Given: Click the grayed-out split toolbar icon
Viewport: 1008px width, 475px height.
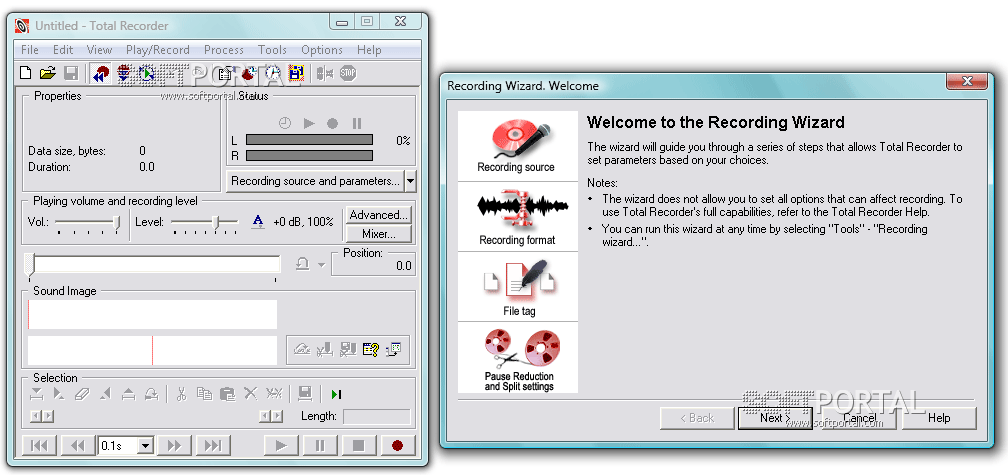Looking at the screenshot, I should pyautogui.click(x=325, y=73).
